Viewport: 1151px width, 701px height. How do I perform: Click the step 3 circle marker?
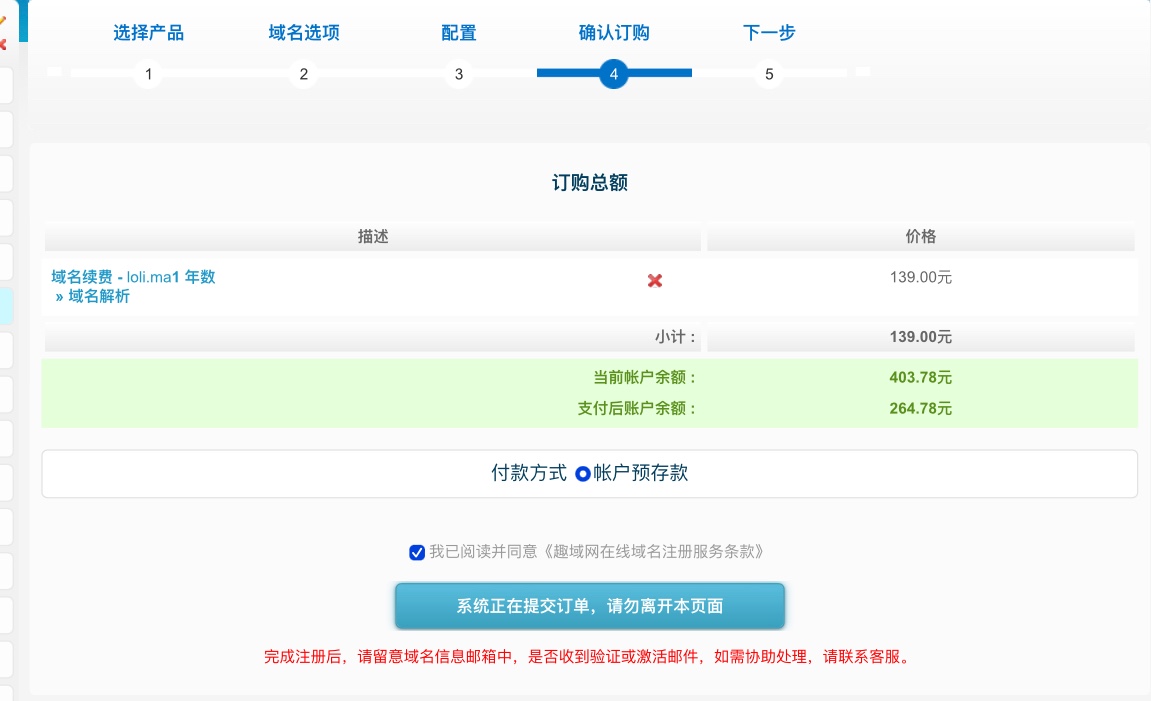tap(458, 74)
